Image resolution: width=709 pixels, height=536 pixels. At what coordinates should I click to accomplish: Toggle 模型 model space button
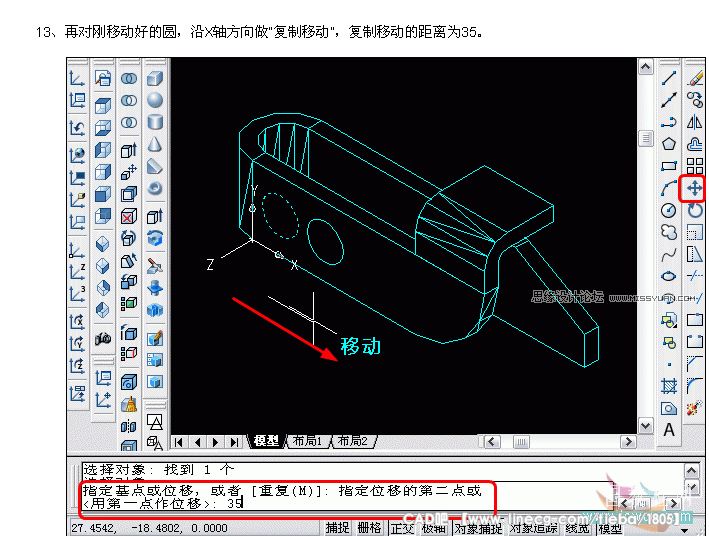point(610,527)
